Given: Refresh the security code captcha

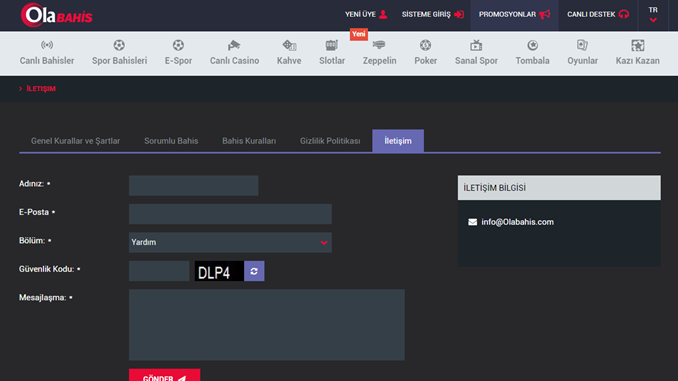Looking at the screenshot, I should [254, 271].
